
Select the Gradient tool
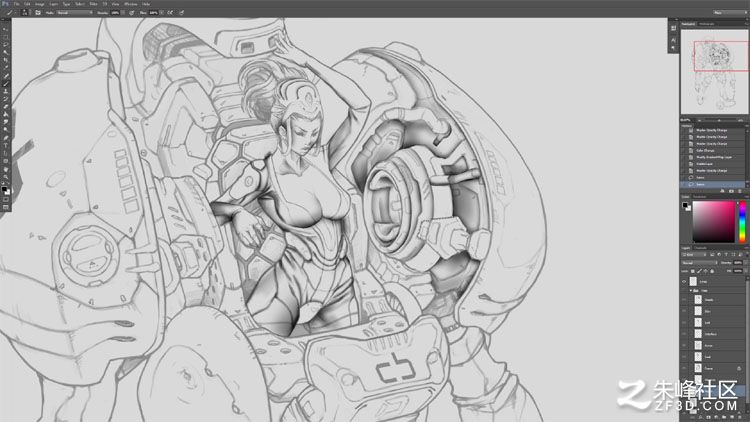click(x=6, y=114)
